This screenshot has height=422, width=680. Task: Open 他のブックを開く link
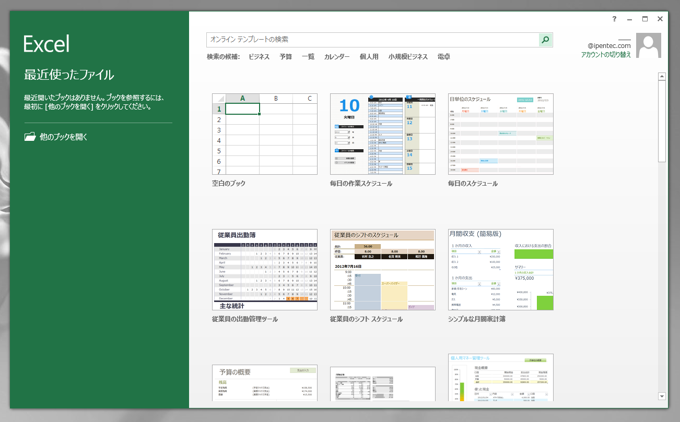click(x=63, y=137)
